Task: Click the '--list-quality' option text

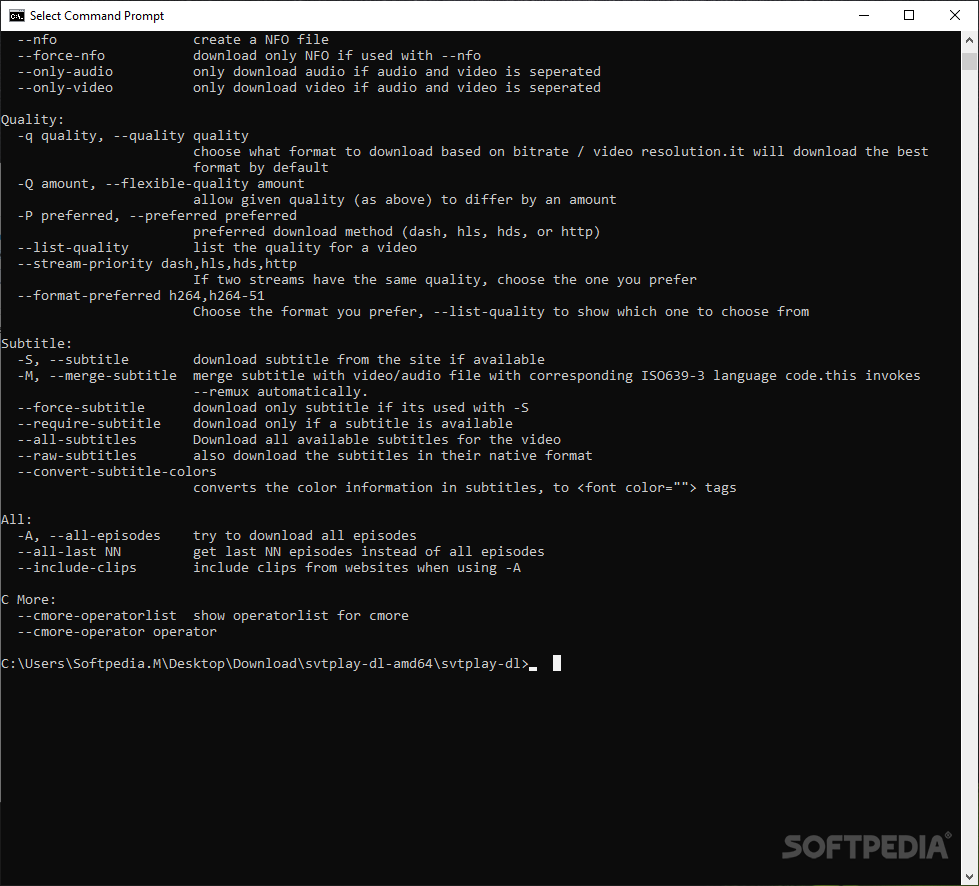Action: point(73,248)
